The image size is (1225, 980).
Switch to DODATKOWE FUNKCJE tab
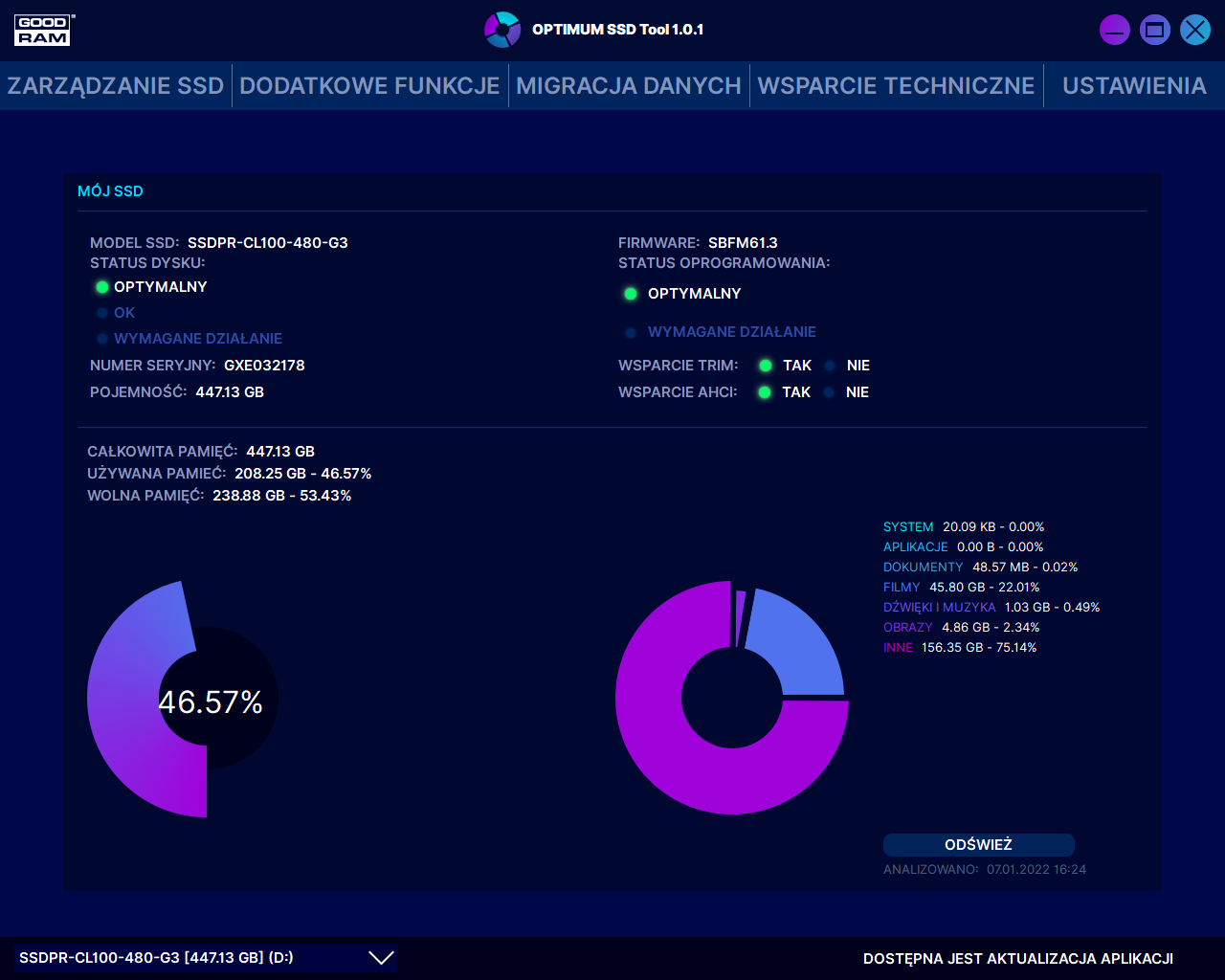point(369,86)
